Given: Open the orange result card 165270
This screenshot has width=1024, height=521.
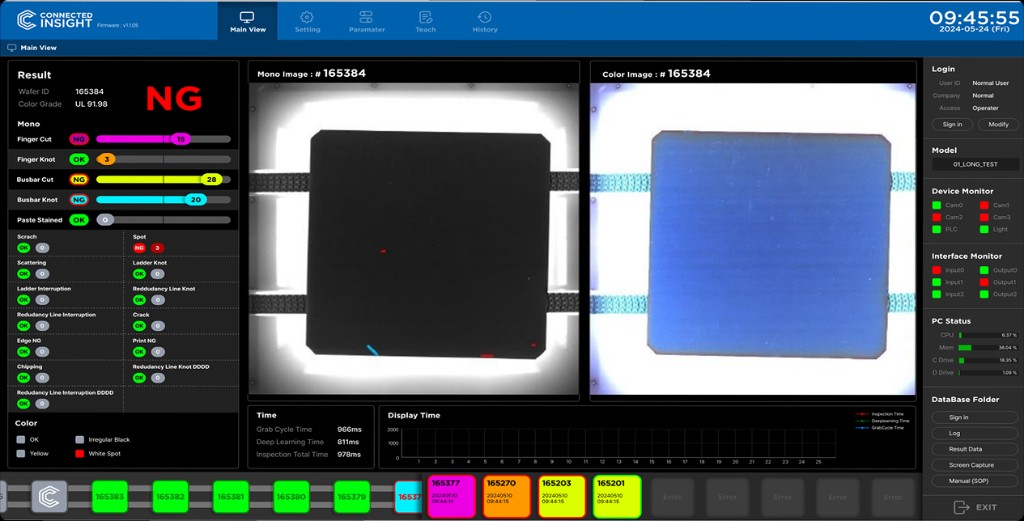Looking at the screenshot, I should point(507,496).
